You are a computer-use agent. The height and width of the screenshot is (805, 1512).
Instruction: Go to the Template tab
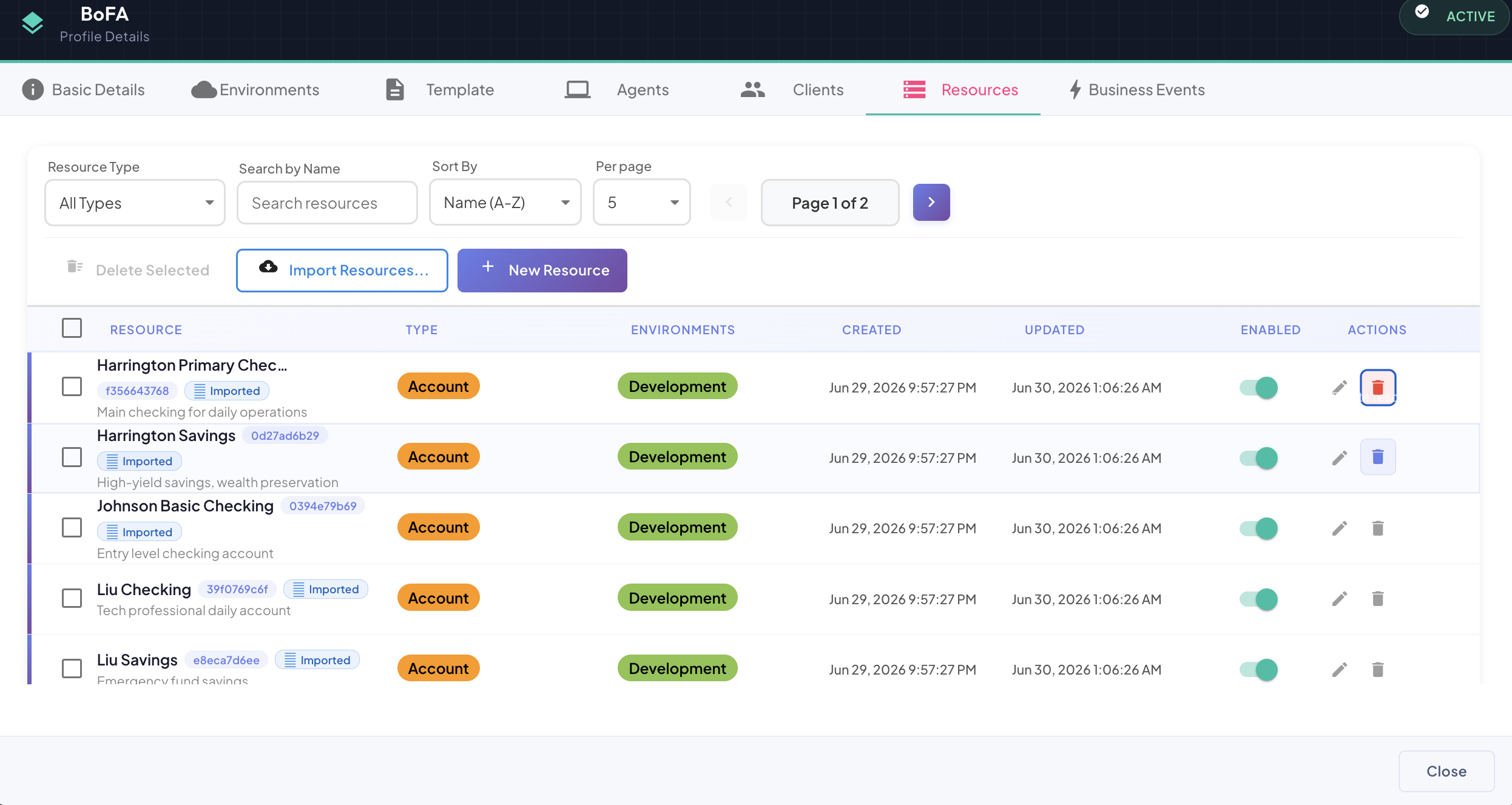(439, 90)
